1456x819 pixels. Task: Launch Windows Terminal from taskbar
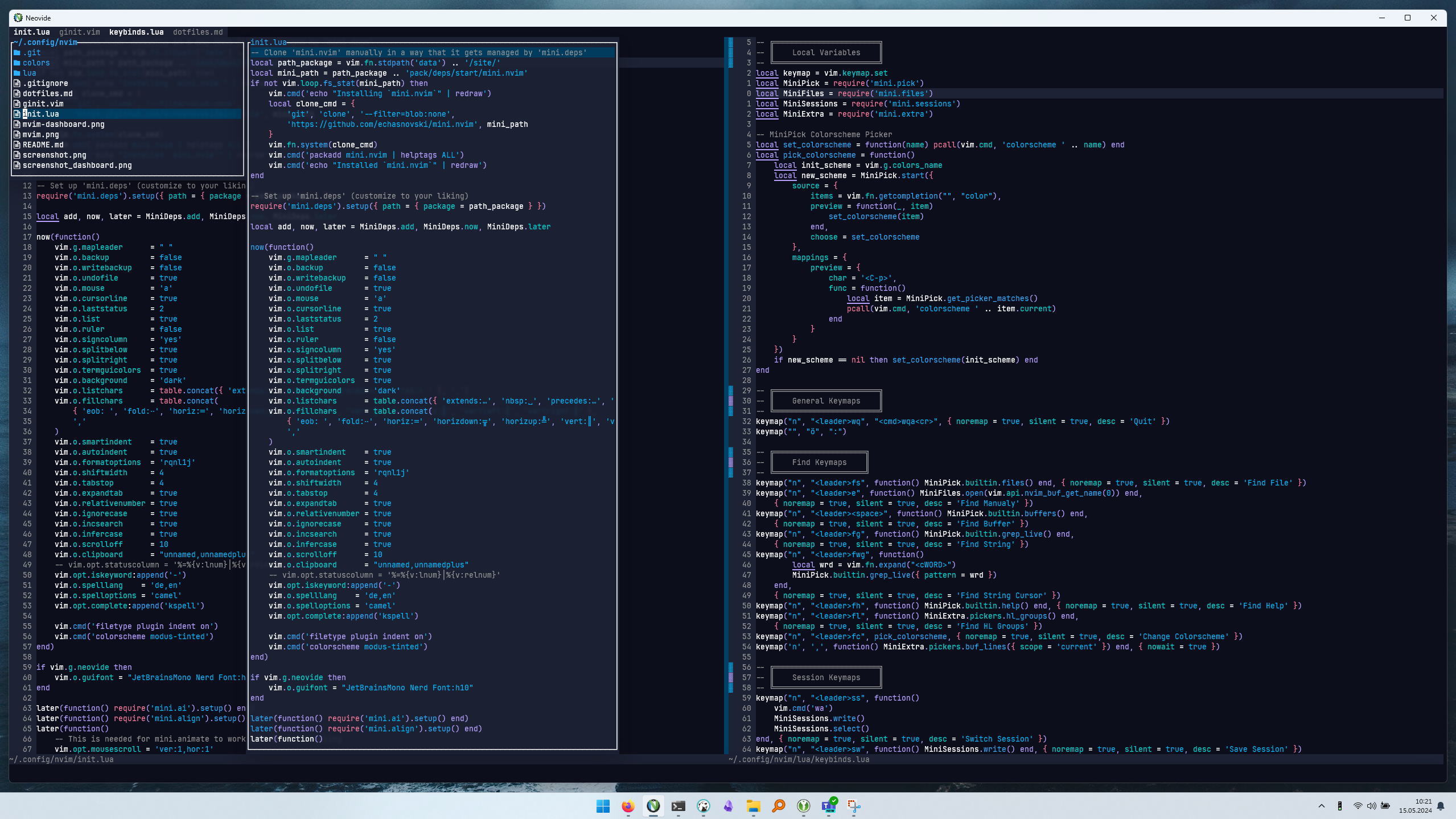(x=678, y=806)
